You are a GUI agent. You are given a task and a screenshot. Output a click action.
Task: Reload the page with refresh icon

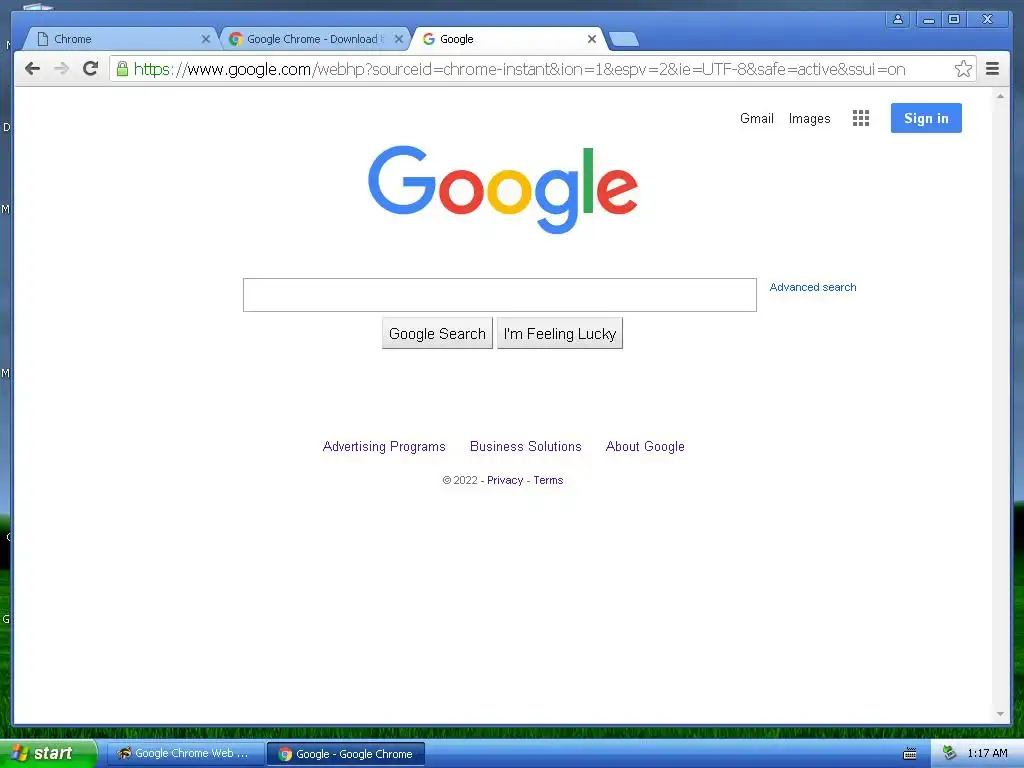[91, 68]
